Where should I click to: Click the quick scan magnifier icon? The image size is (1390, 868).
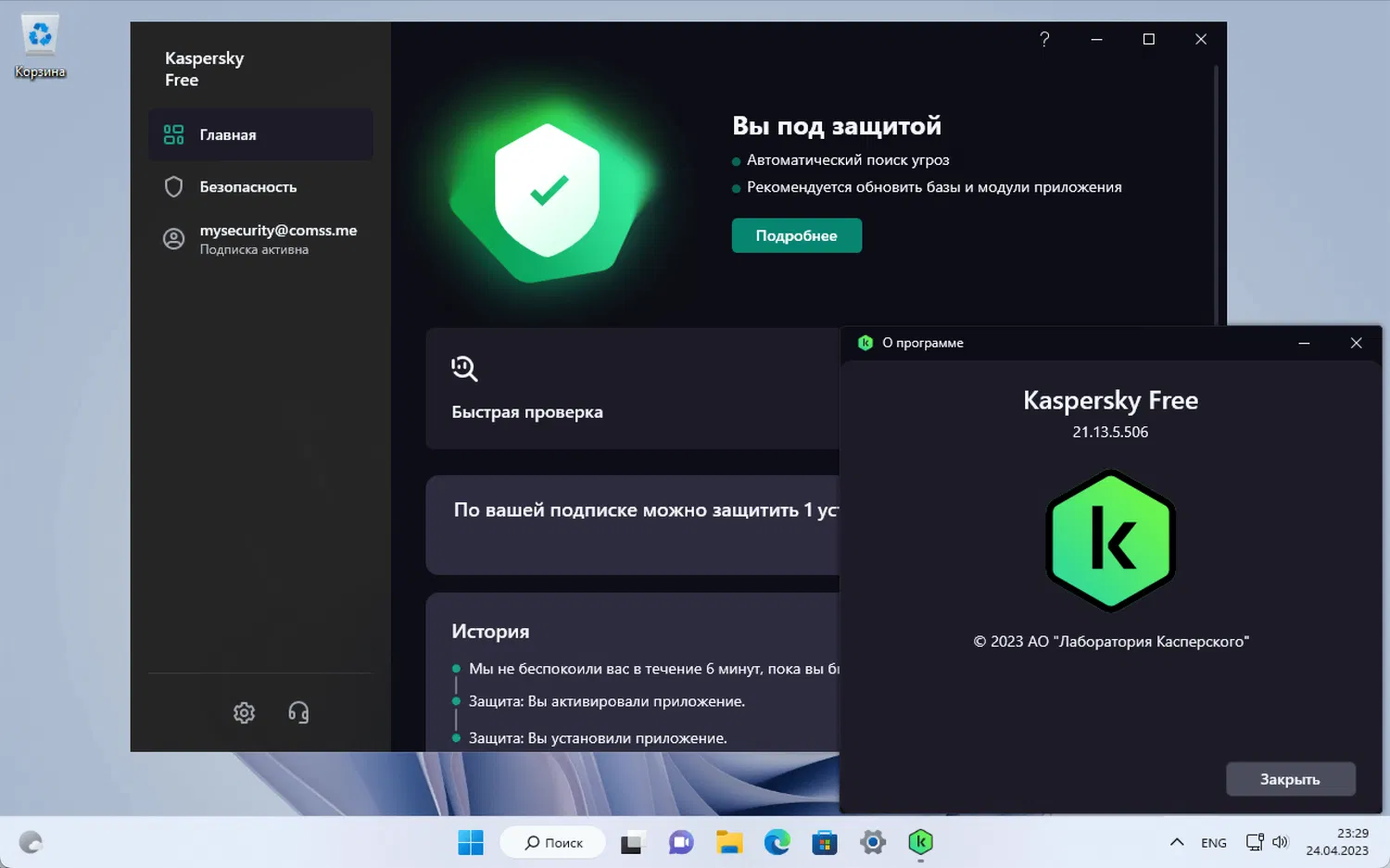coord(464,369)
